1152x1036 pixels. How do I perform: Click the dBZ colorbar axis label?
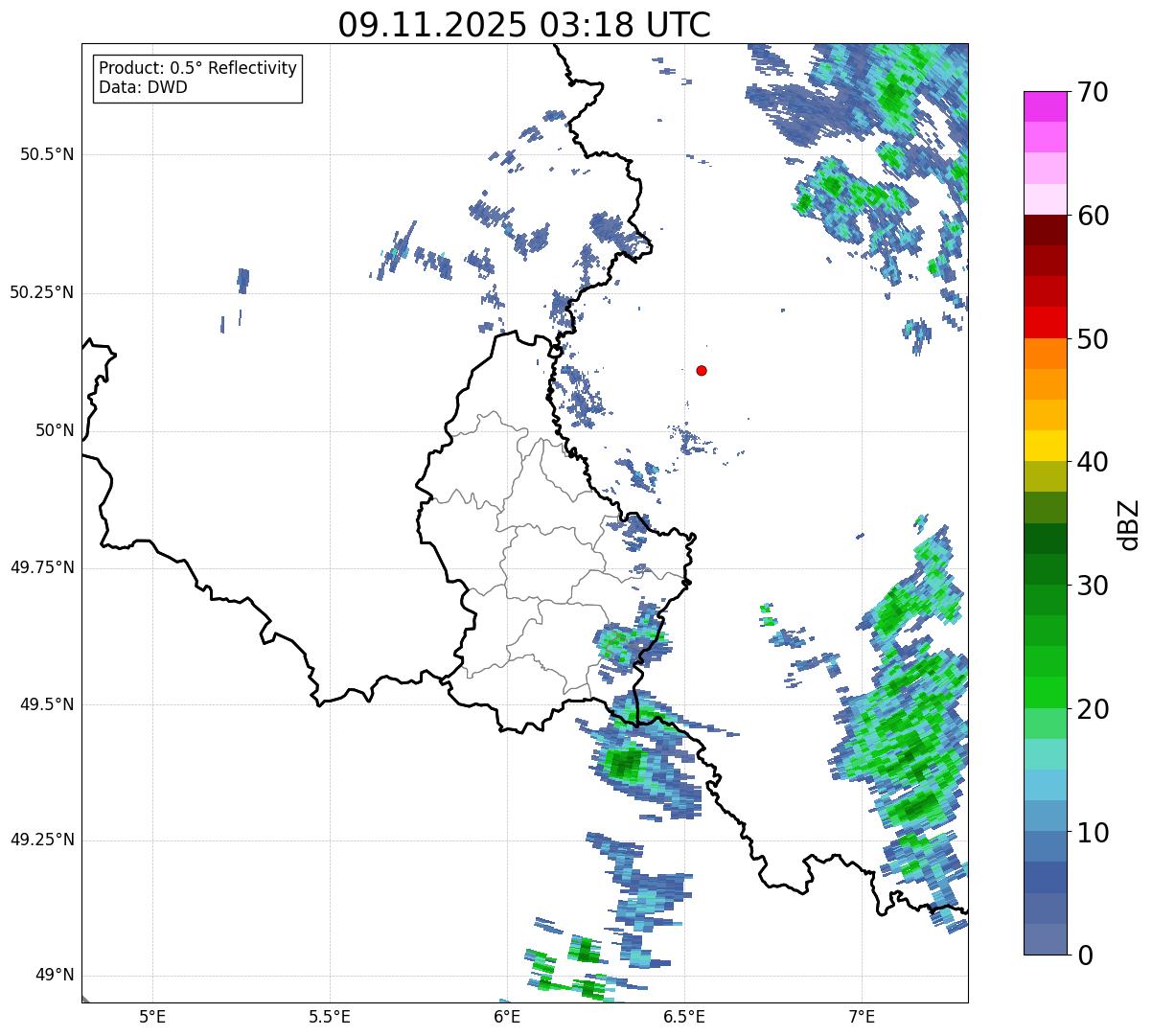tap(1129, 523)
